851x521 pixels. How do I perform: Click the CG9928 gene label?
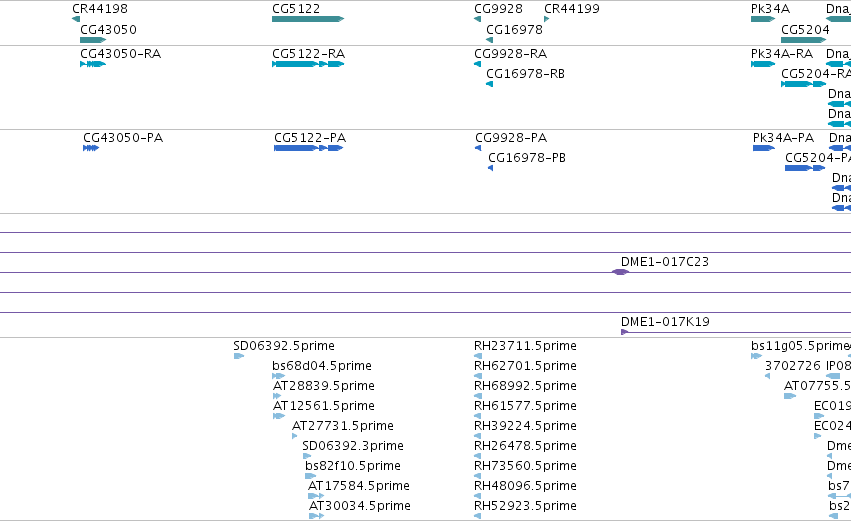[498, 9]
